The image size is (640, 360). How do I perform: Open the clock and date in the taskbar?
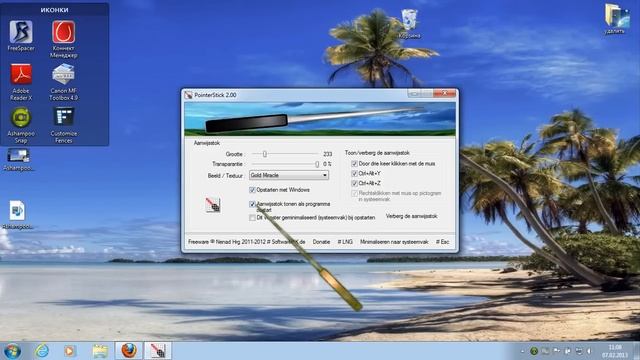(x=614, y=351)
